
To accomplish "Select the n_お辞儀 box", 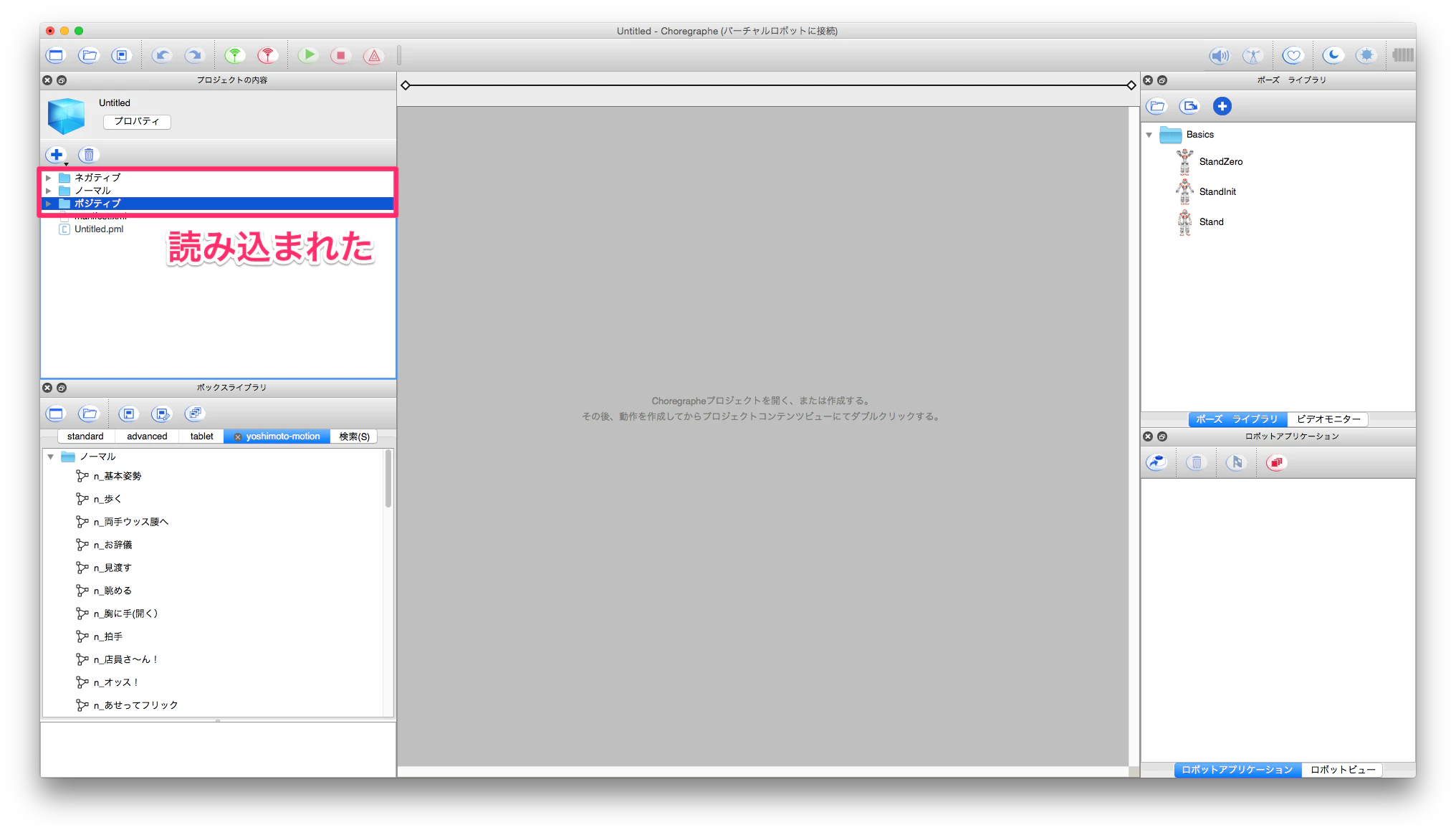I will pyautogui.click(x=104, y=545).
